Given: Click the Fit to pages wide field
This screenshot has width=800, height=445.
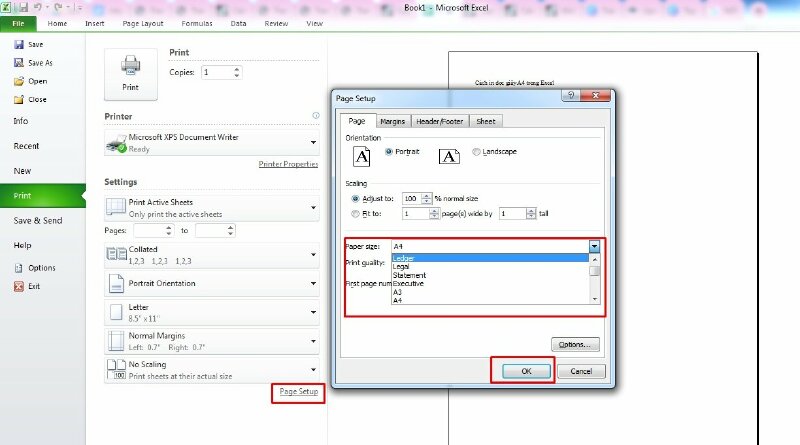Looking at the screenshot, I should [416, 214].
